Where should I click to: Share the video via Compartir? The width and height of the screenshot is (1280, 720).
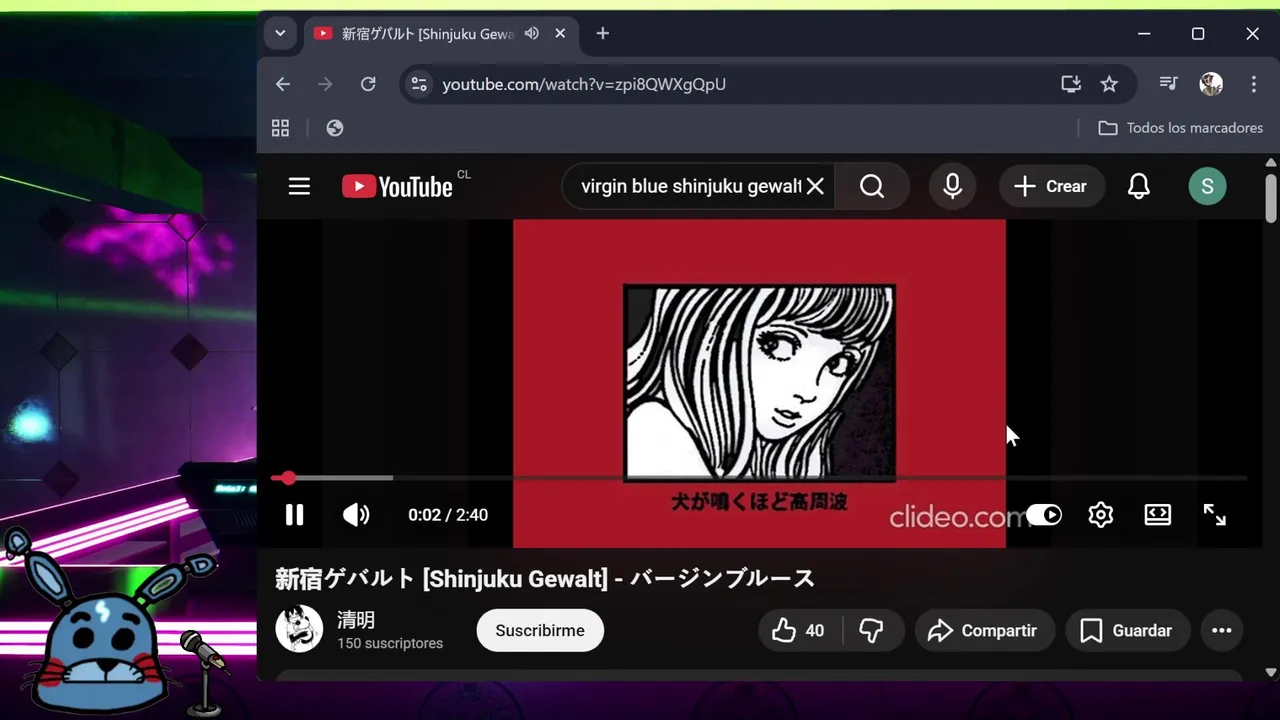point(984,631)
